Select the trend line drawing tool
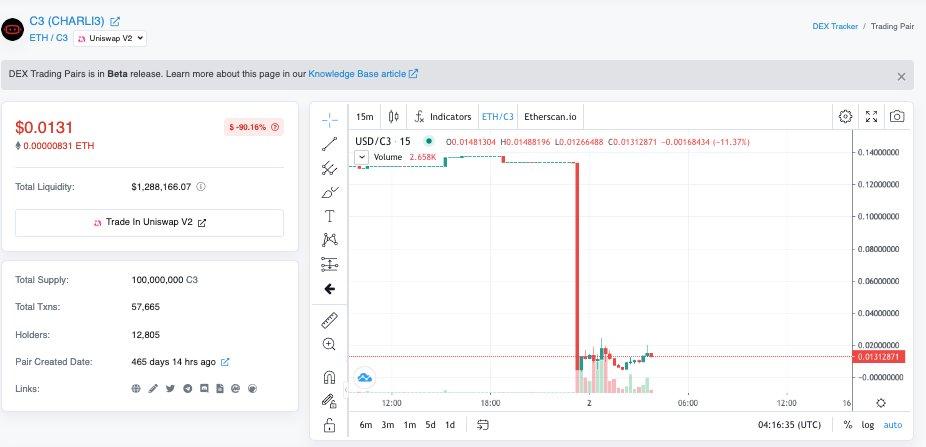 [x=329, y=143]
